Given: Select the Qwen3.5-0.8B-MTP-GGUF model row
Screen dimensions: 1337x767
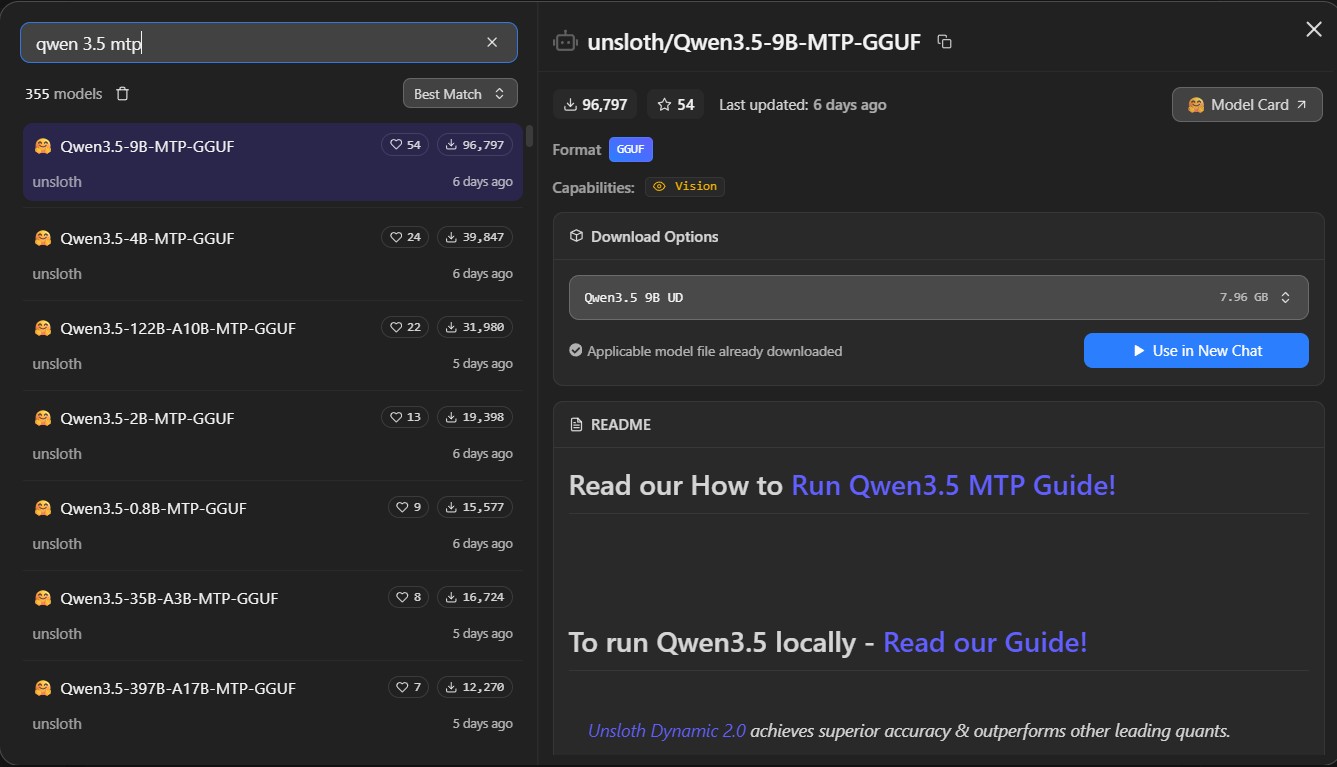Looking at the screenshot, I should (x=272, y=525).
